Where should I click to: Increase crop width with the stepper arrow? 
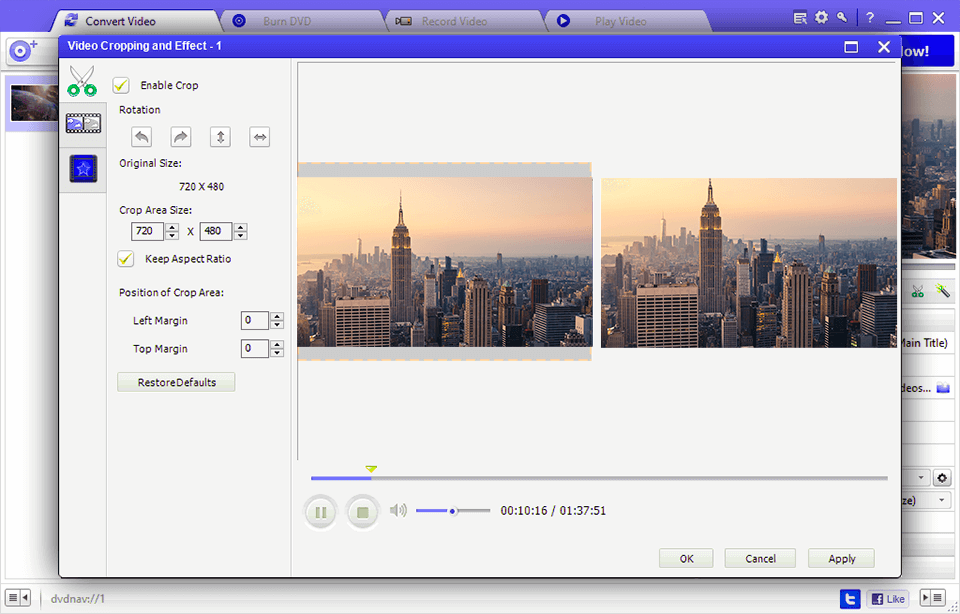coord(171,227)
